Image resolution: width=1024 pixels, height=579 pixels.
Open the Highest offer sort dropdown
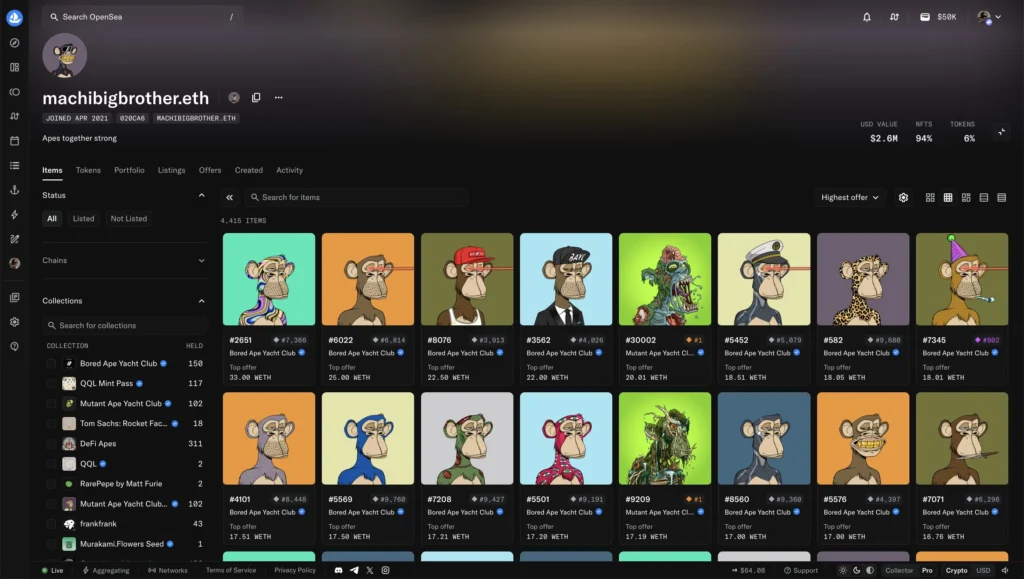click(x=850, y=197)
